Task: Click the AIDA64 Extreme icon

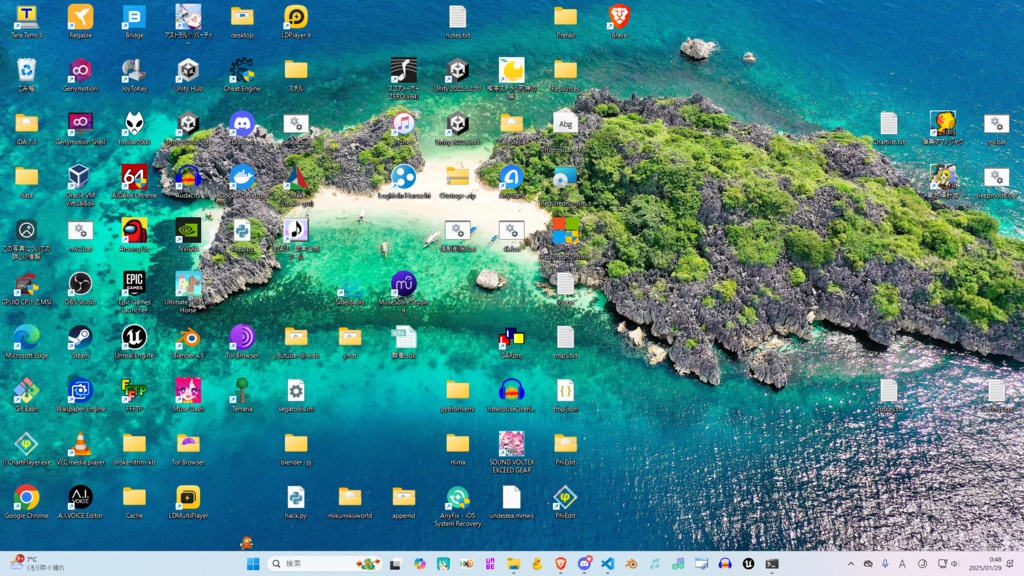Action: pyautogui.click(x=135, y=182)
